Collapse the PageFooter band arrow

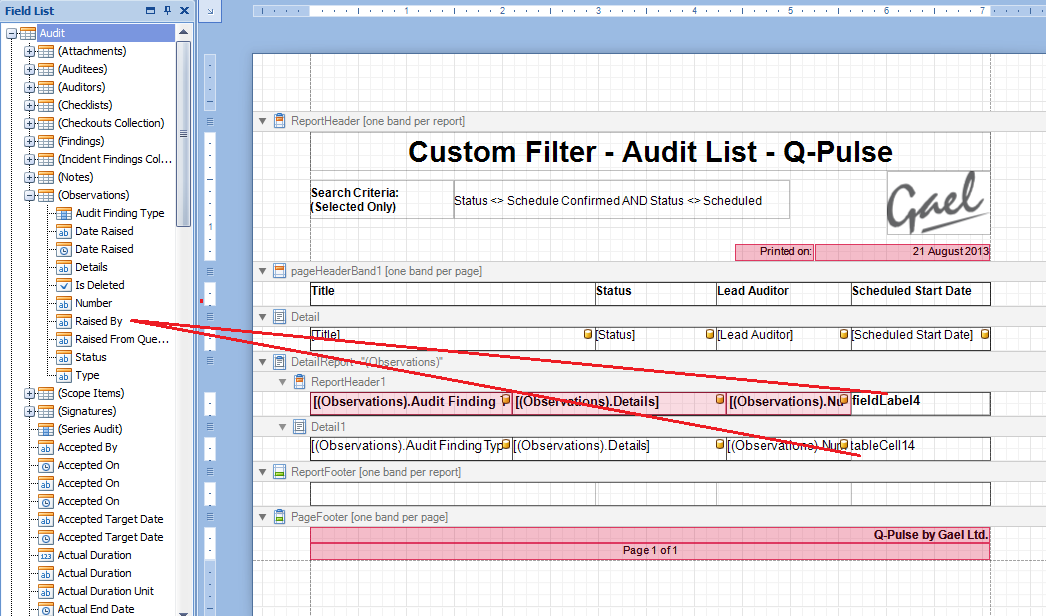263,517
